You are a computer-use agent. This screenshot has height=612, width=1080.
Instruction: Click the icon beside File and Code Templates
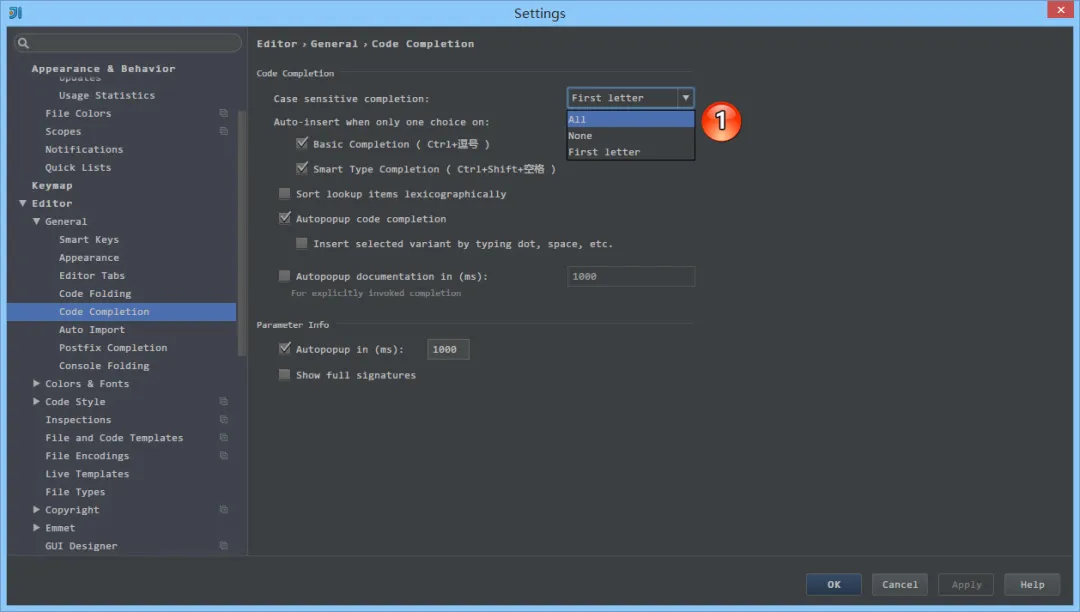coord(222,437)
